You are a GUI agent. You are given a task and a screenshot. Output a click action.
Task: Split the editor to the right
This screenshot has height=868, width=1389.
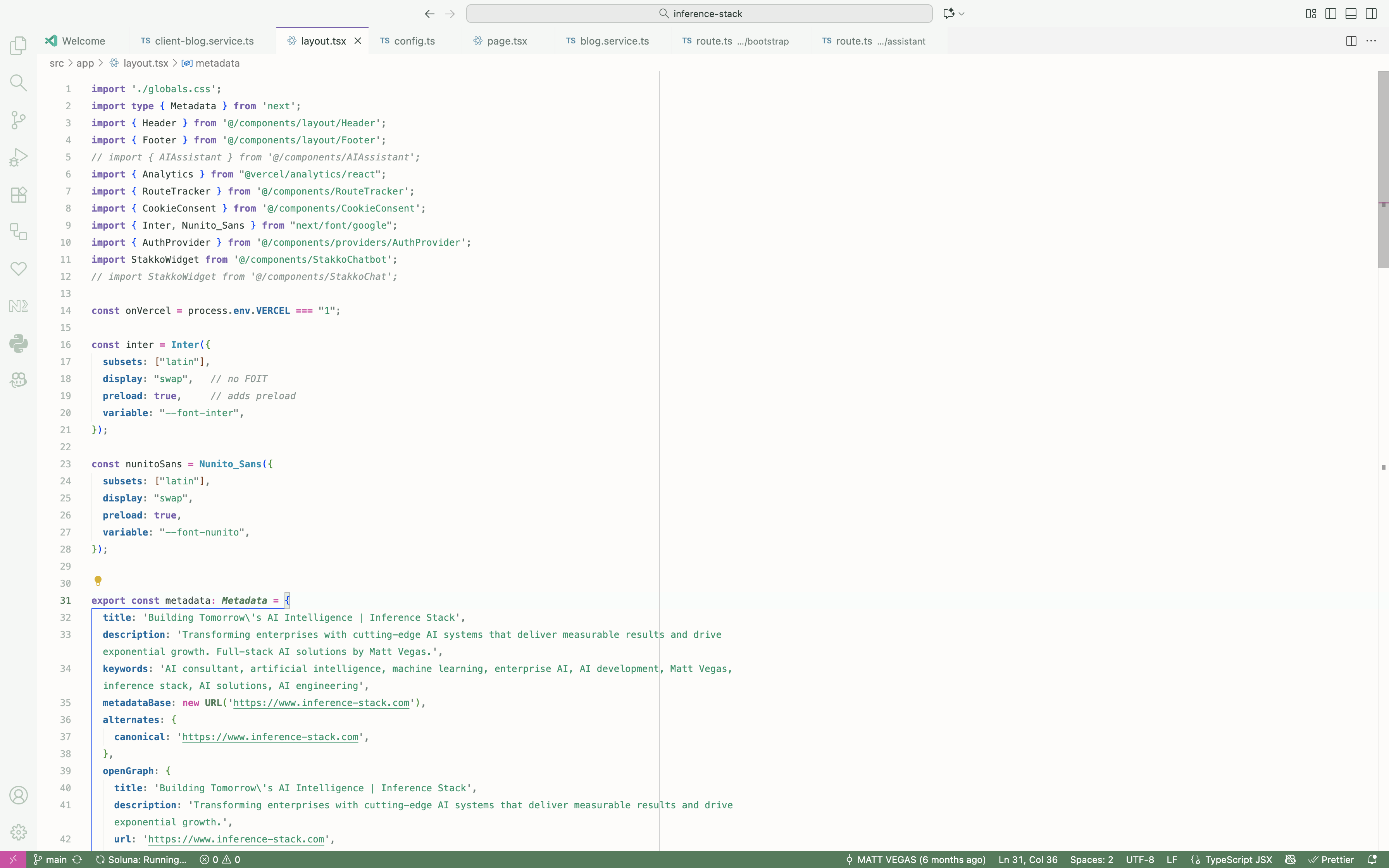tap(1351, 41)
